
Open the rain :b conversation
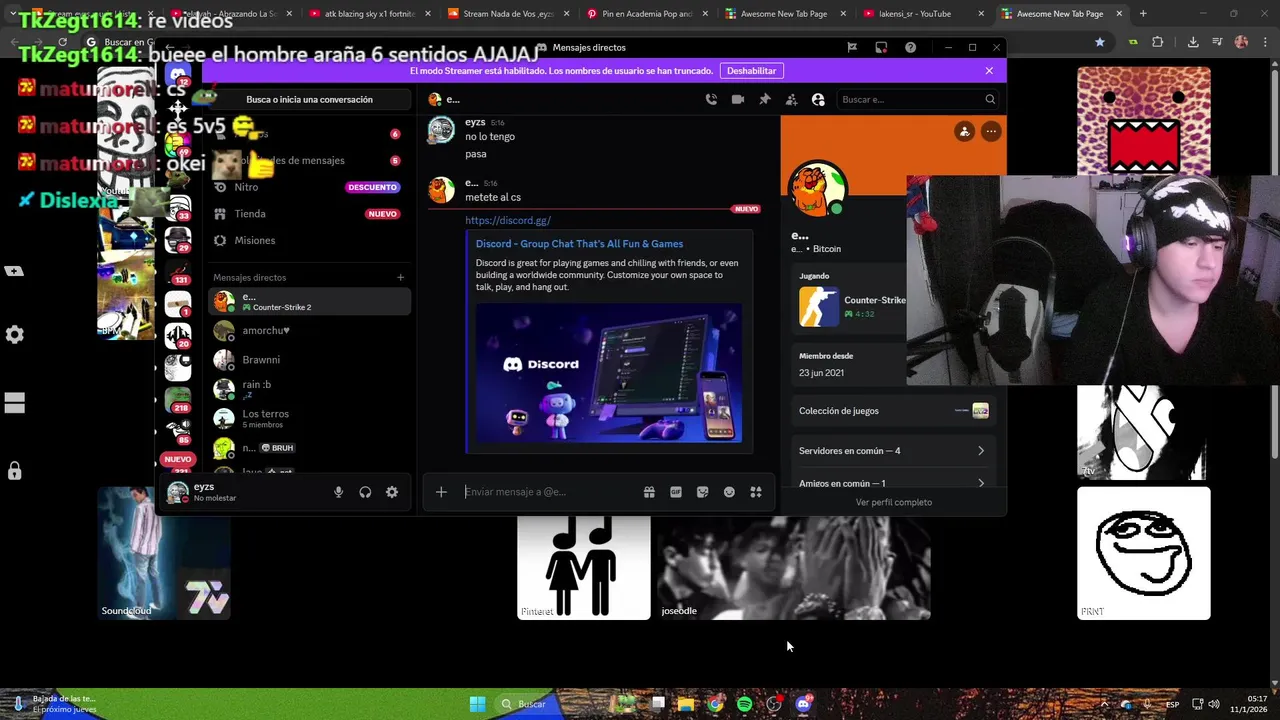310,389
